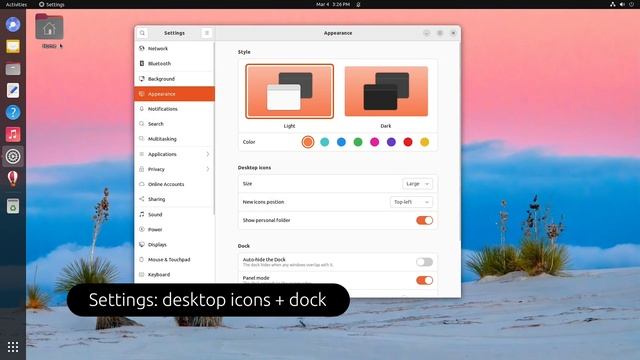This screenshot has width=640, height=360.
Task: Turn off Panel mode switch
Action: 424,280
